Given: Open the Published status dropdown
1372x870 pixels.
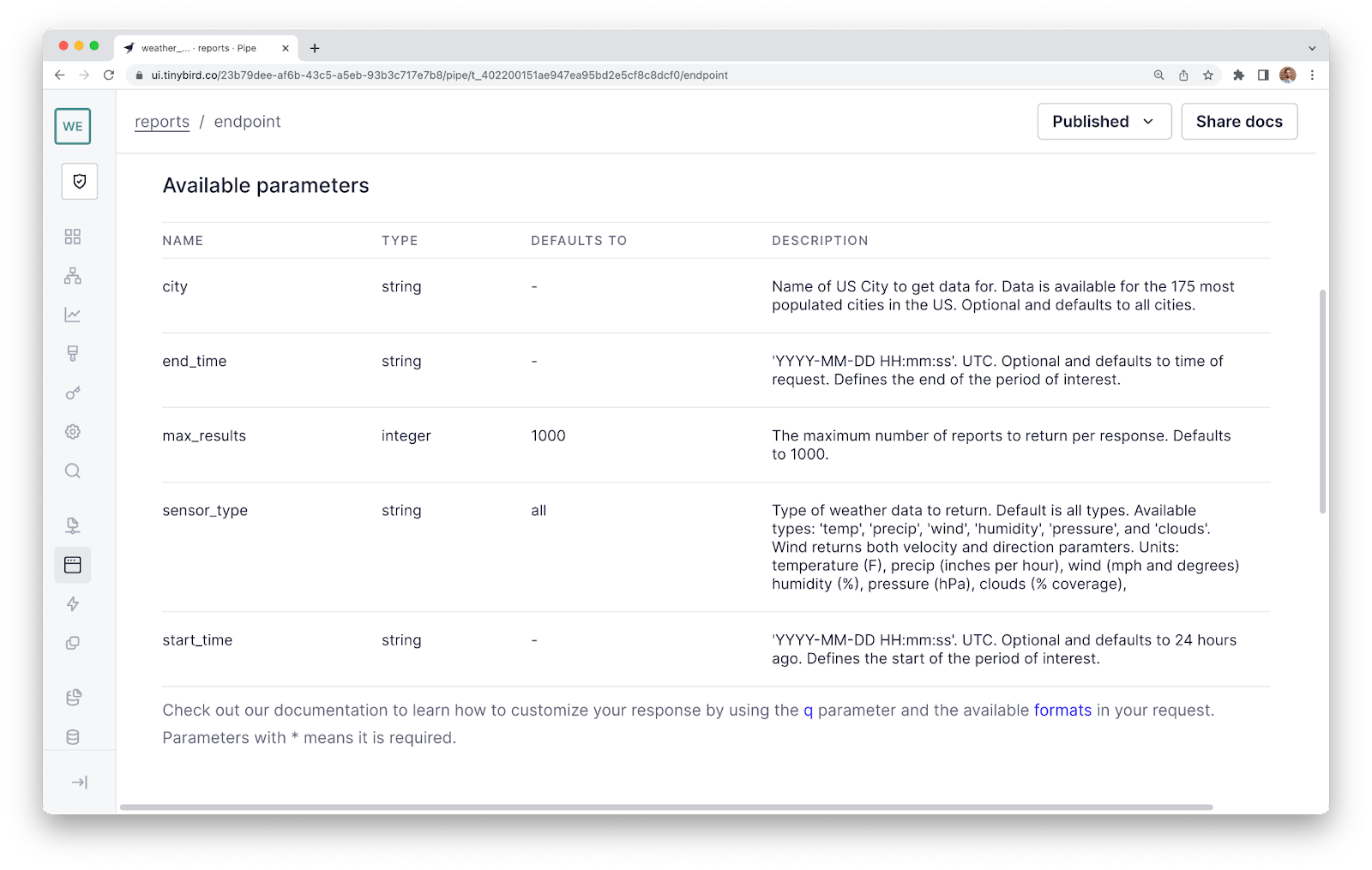Looking at the screenshot, I should 1104,121.
